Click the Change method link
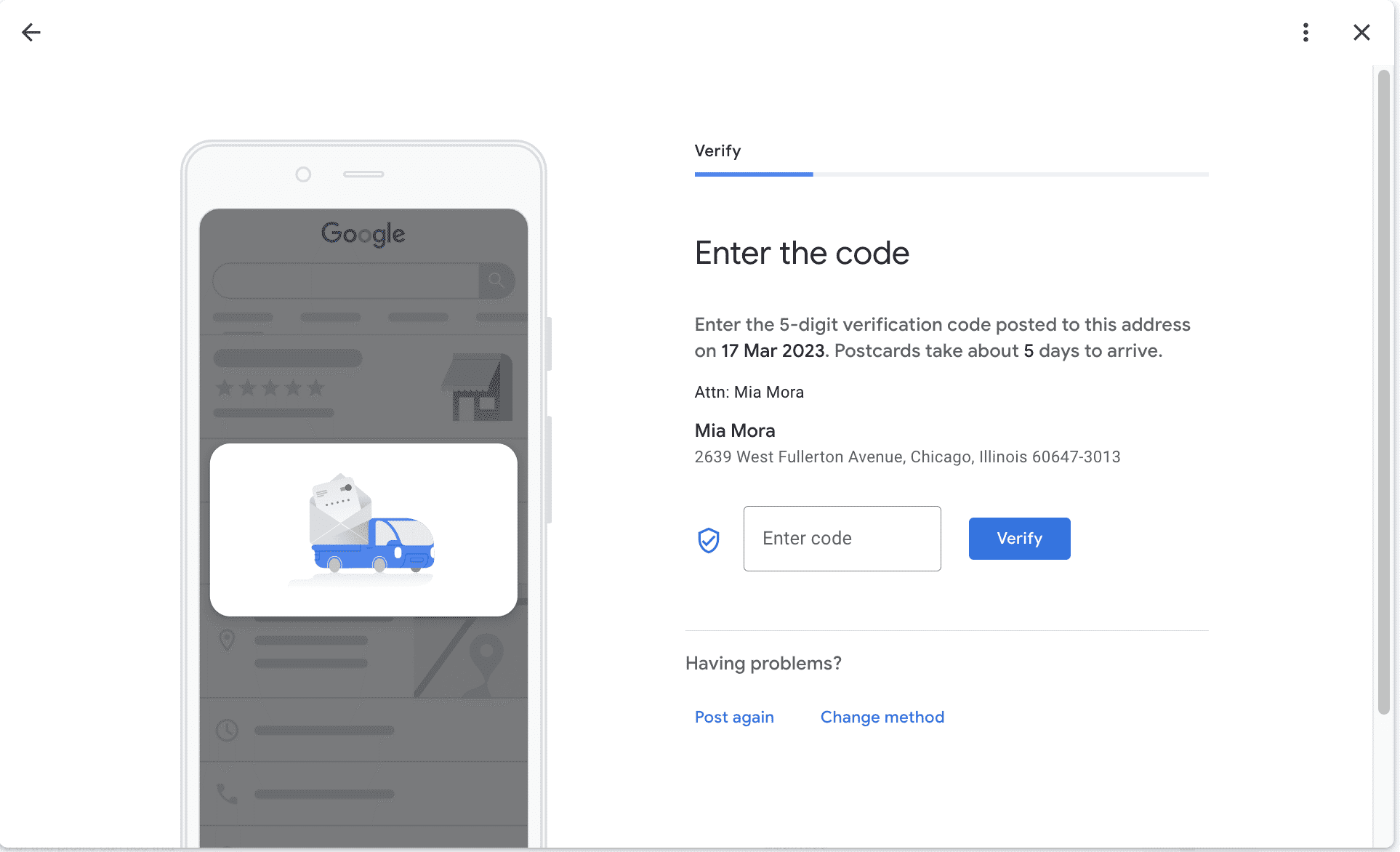1400x852 pixels. coord(882,717)
